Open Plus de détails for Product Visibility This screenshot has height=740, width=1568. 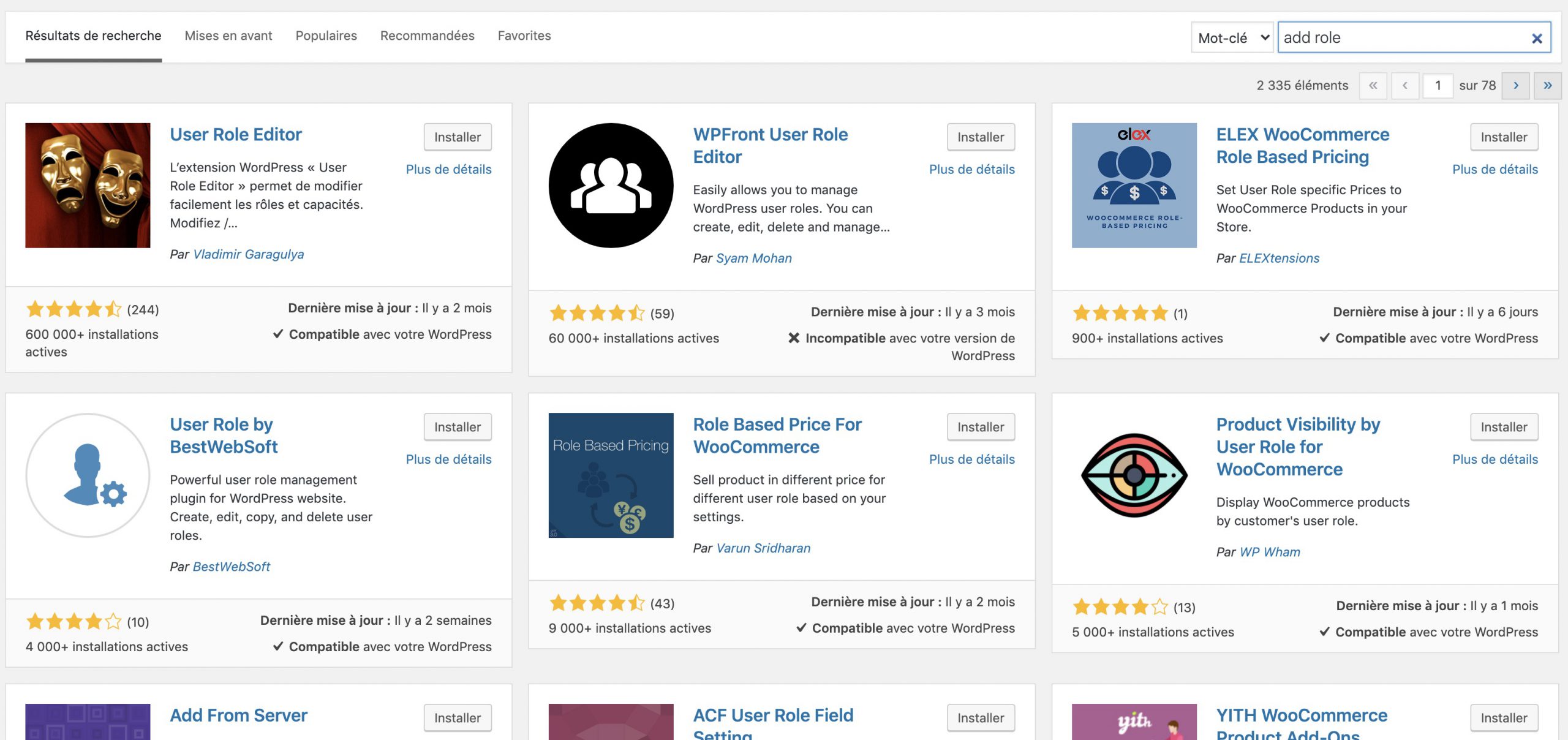point(1494,459)
